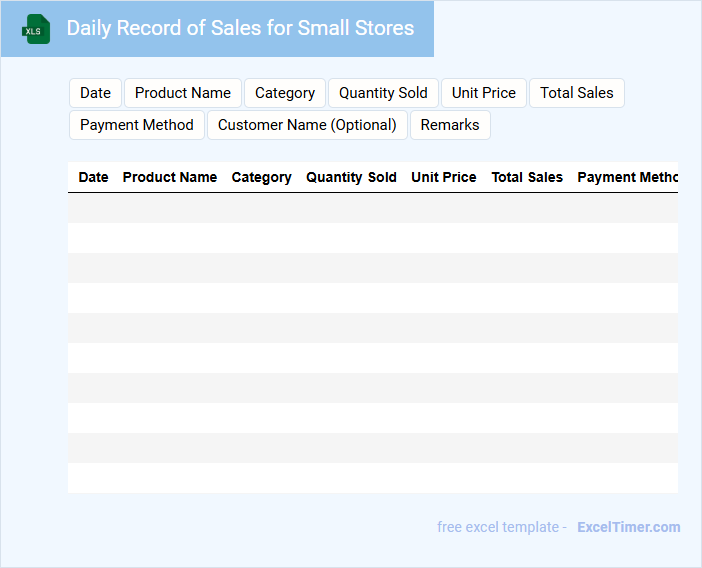
Task: Click the Category tag button
Action: pyautogui.click(x=285, y=93)
